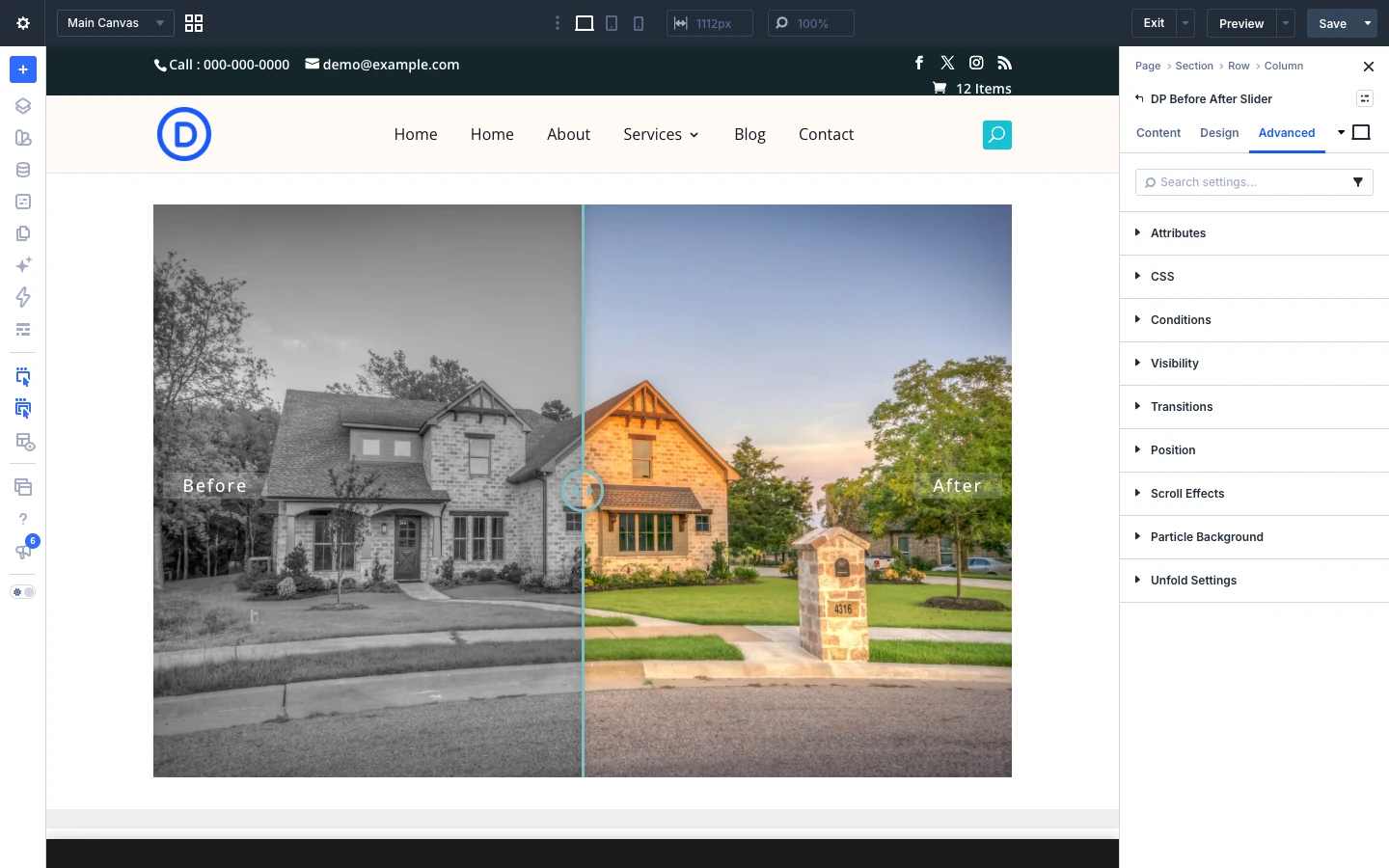This screenshot has width=1389, height=868.
Task: Expand the CSS settings group
Action: point(1254,277)
